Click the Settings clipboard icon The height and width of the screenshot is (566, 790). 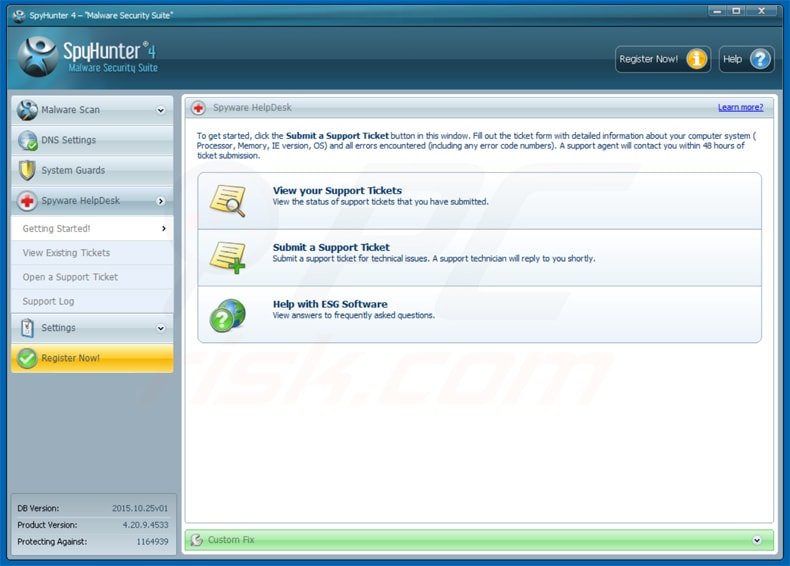coord(27,328)
